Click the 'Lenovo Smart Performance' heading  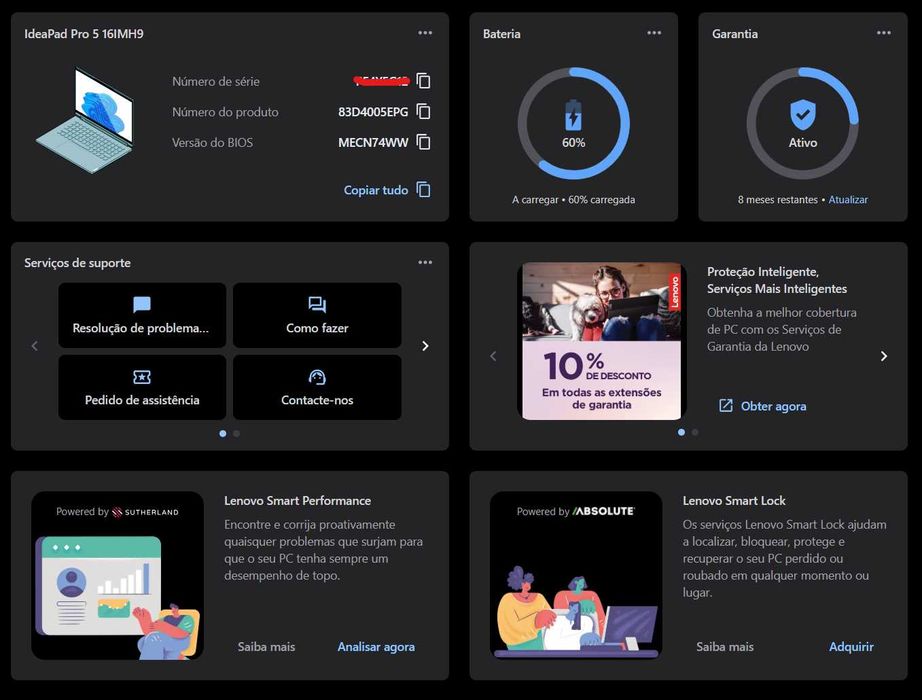(298, 501)
